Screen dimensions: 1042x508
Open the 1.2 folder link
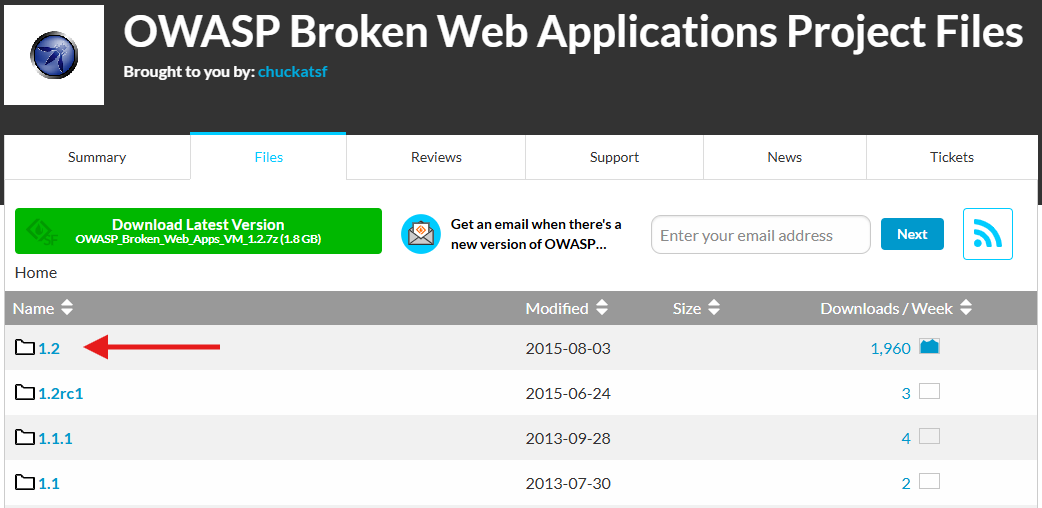point(49,348)
